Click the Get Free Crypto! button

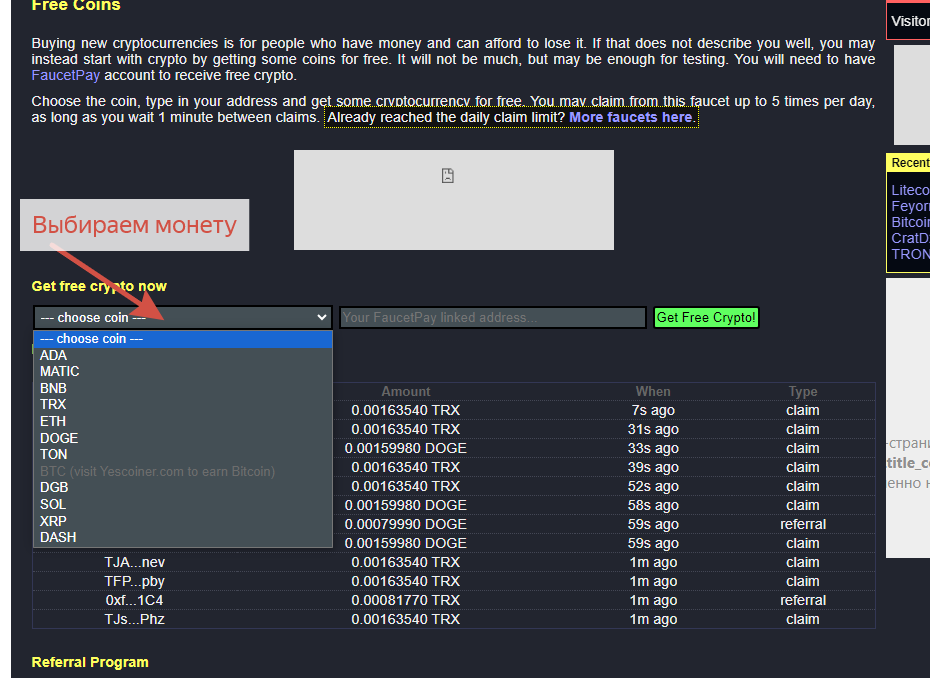click(706, 317)
